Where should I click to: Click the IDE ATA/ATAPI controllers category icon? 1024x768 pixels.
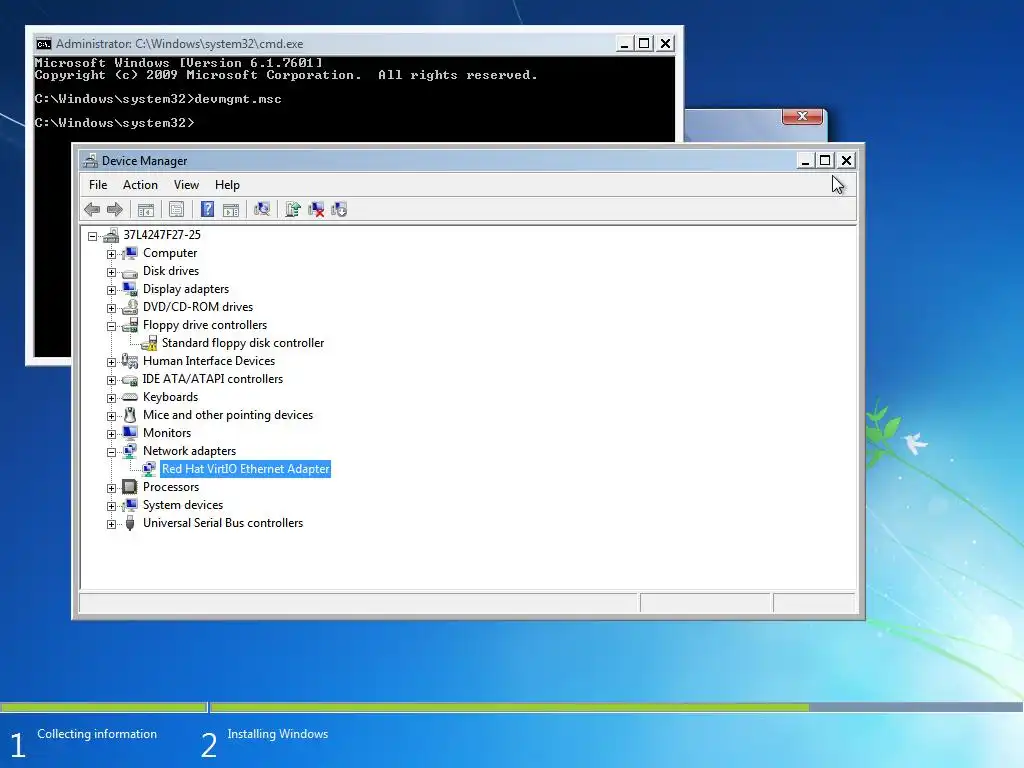tap(130, 379)
